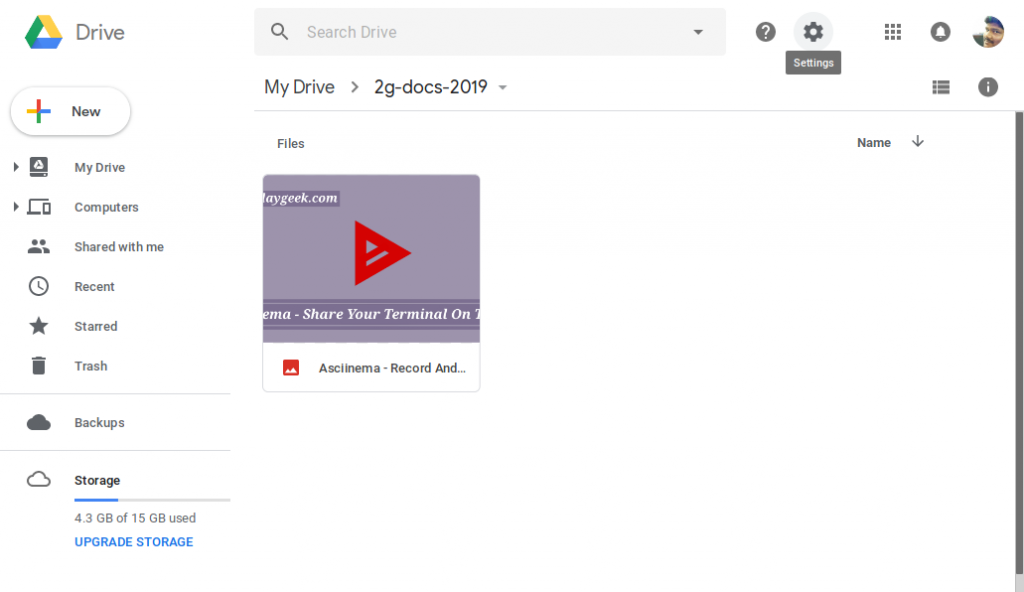This screenshot has width=1024, height=592.
Task: Open the Shared with me section
Action: point(119,246)
